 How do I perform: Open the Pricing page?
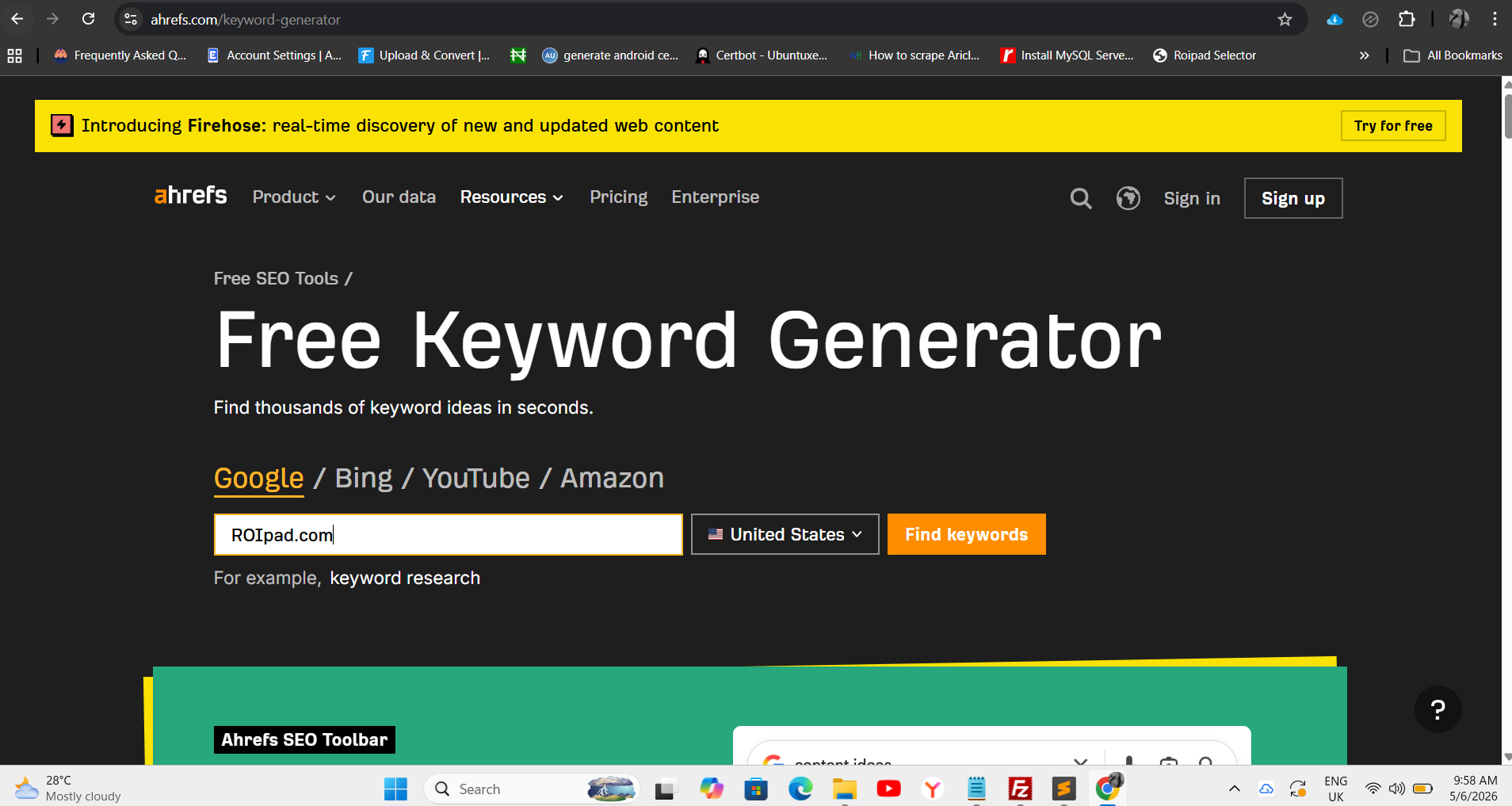click(618, 197)
